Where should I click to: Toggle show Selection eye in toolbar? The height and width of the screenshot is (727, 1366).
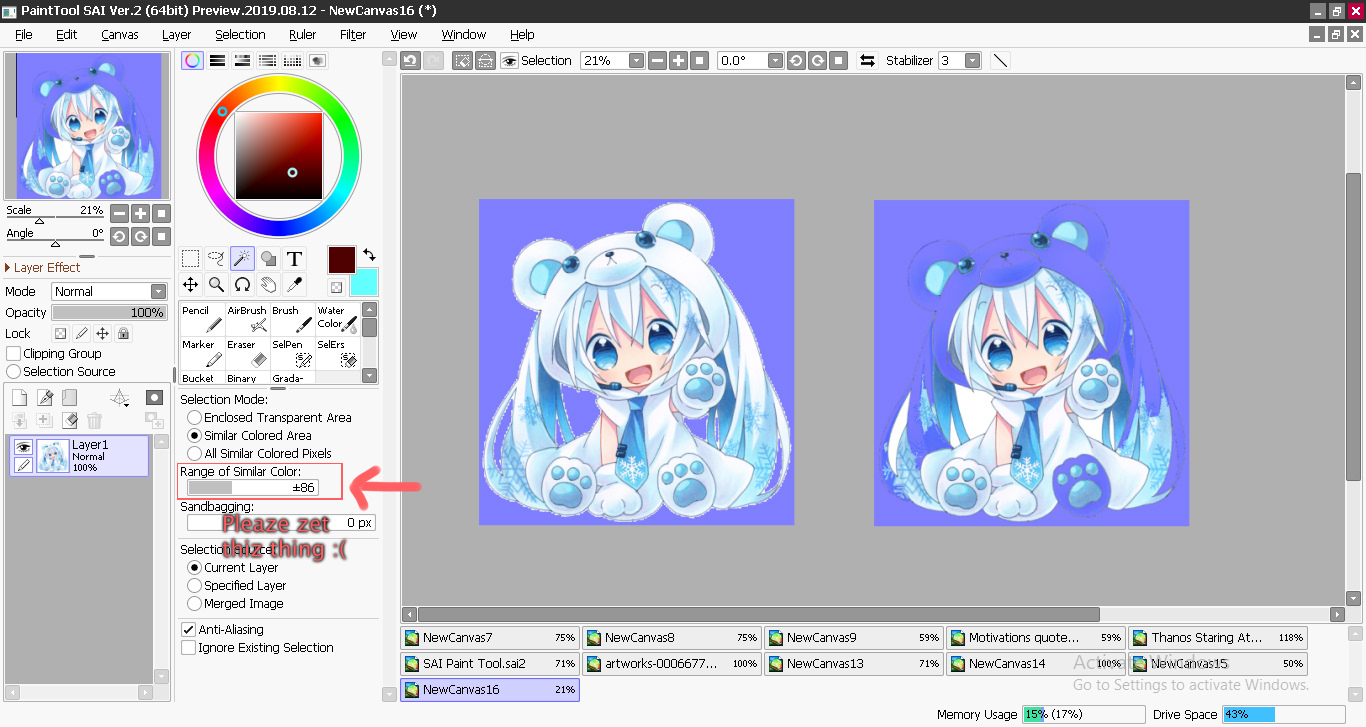[x=509, y=60]
